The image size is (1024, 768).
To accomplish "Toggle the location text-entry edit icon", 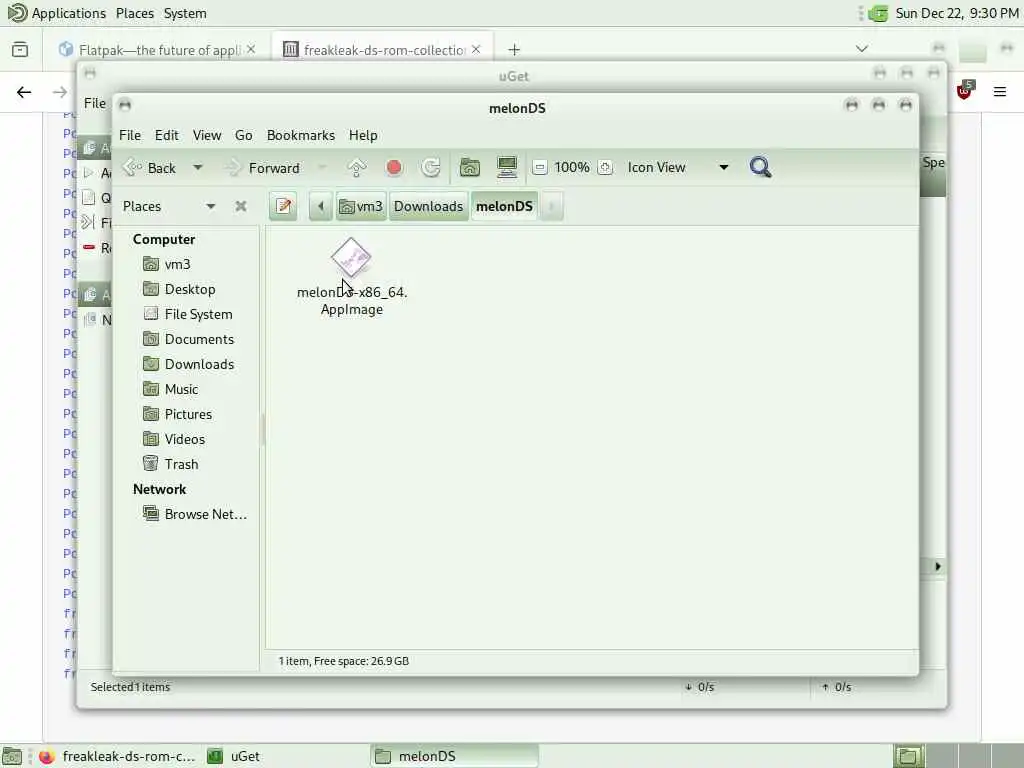I will (x=283, y=206).
